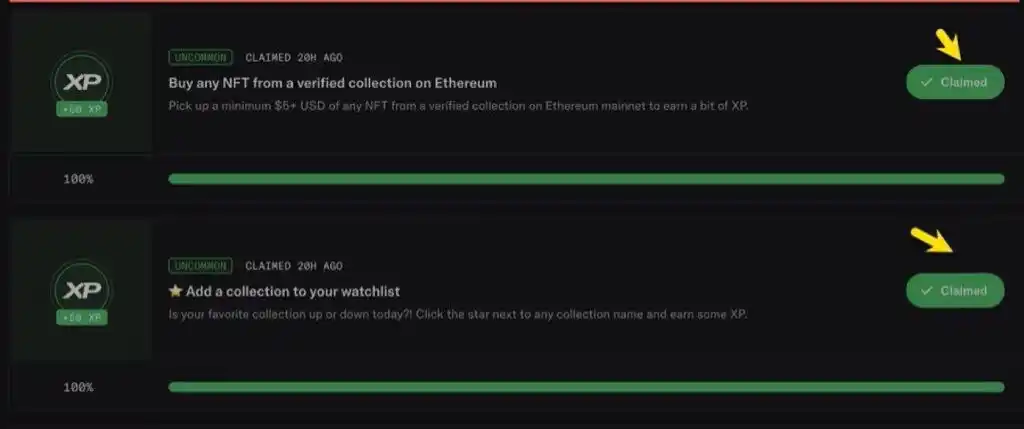This screenshot has height=429, width=1024.
Task: Click the 100% label beside the top progress bar
Action: click(x=78, y=179)
